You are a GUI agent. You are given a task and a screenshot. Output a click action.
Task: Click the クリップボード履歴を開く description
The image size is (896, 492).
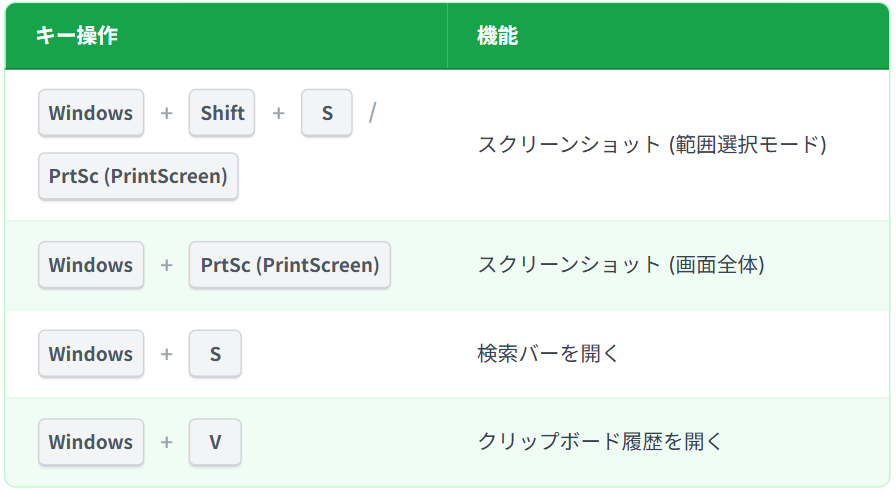pyautogui.click(x=599, y=442)
